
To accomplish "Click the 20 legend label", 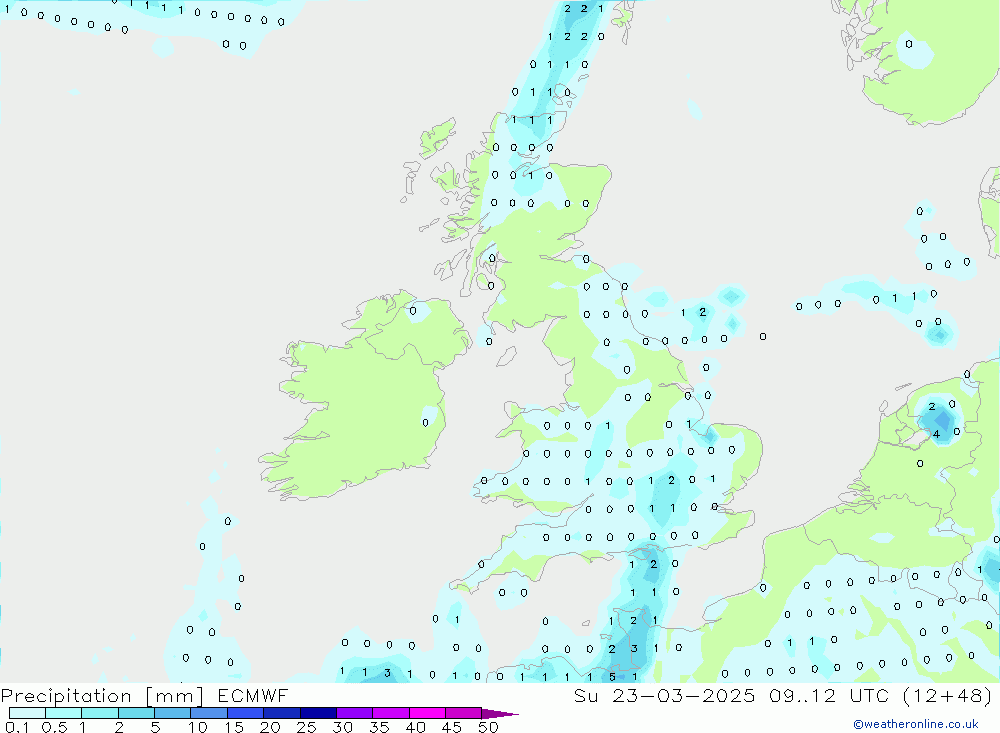I will 270,727.
